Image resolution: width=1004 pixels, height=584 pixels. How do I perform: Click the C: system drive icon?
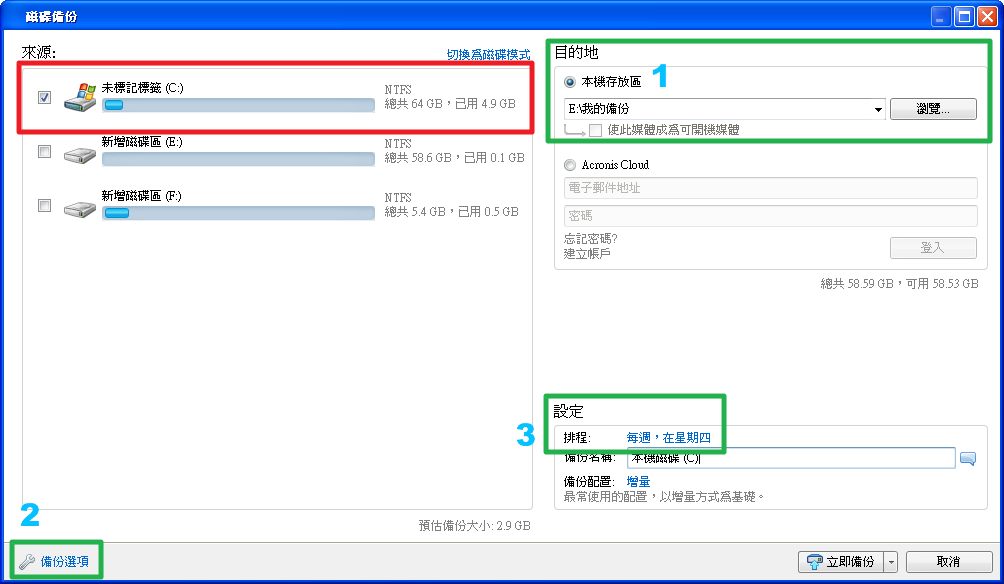tap(80, 97)
